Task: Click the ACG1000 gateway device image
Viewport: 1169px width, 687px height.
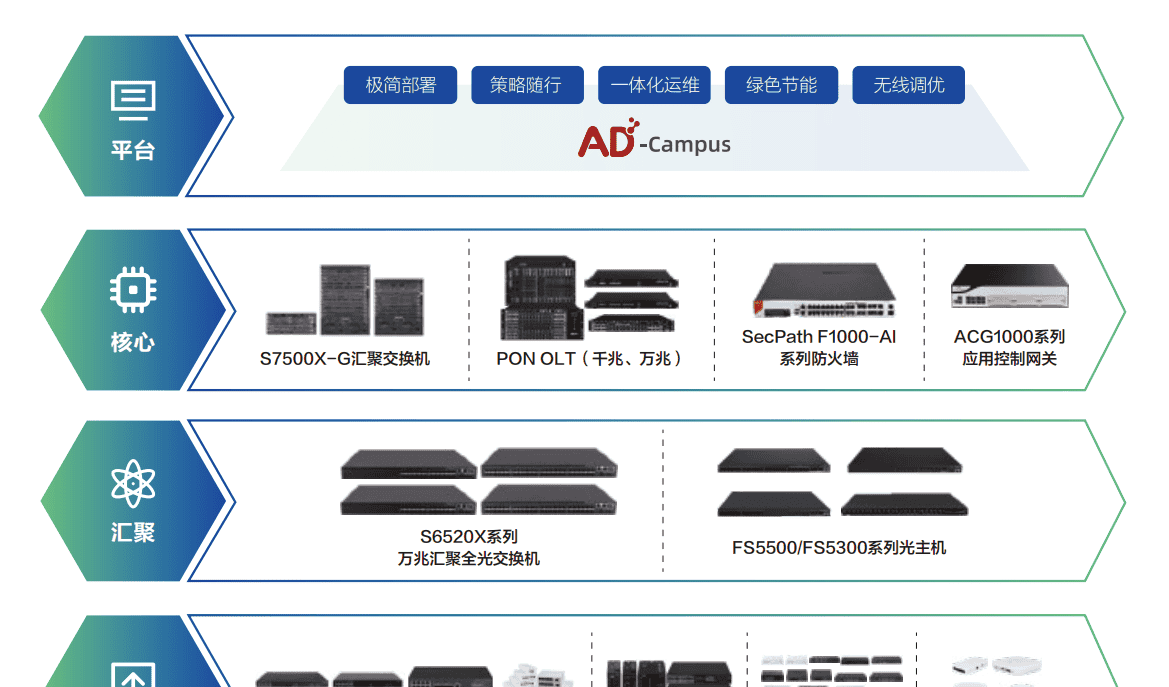Action: 1009,287
